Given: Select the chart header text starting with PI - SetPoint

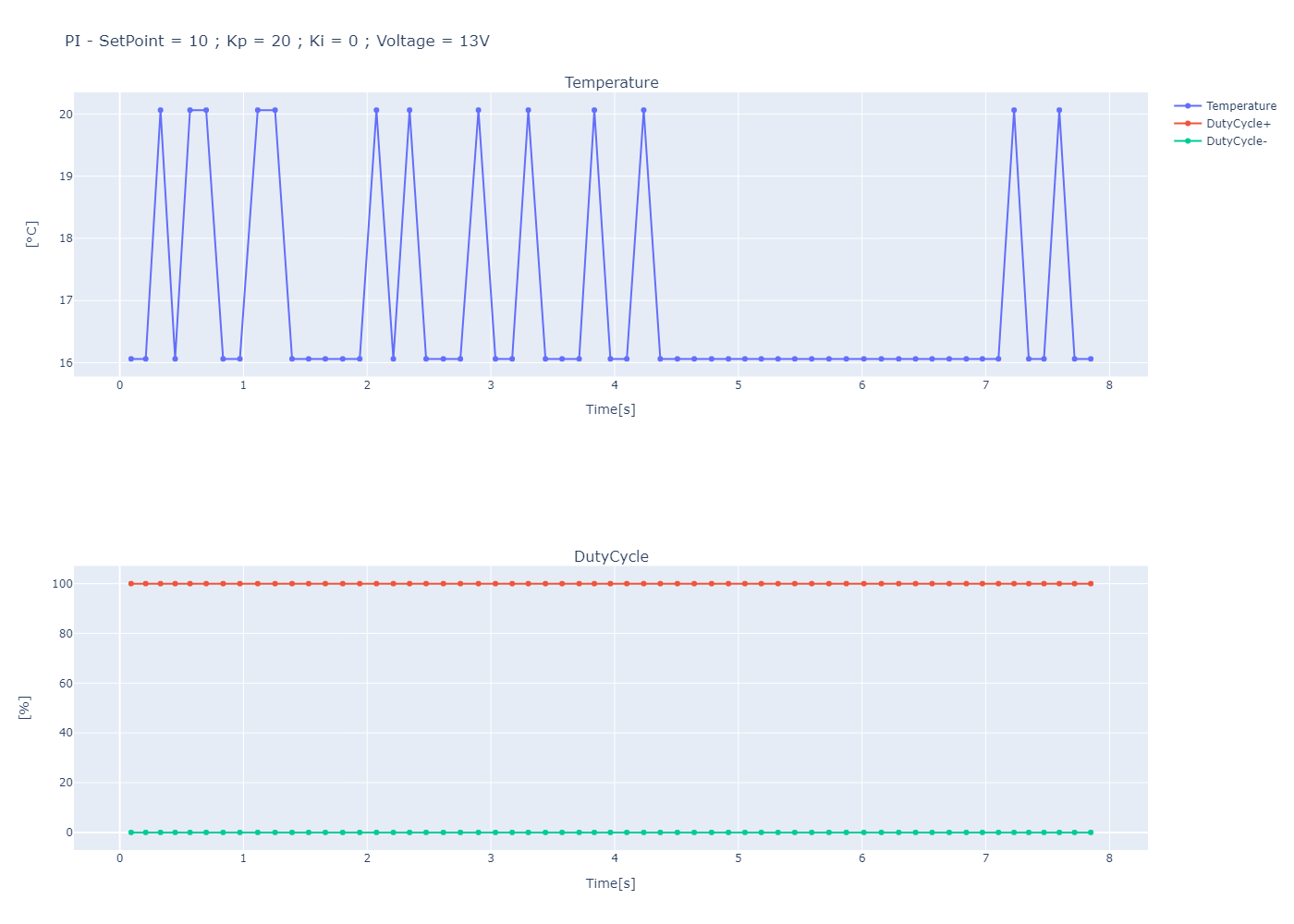Looking at the screenshot, I should pos(275,41).
